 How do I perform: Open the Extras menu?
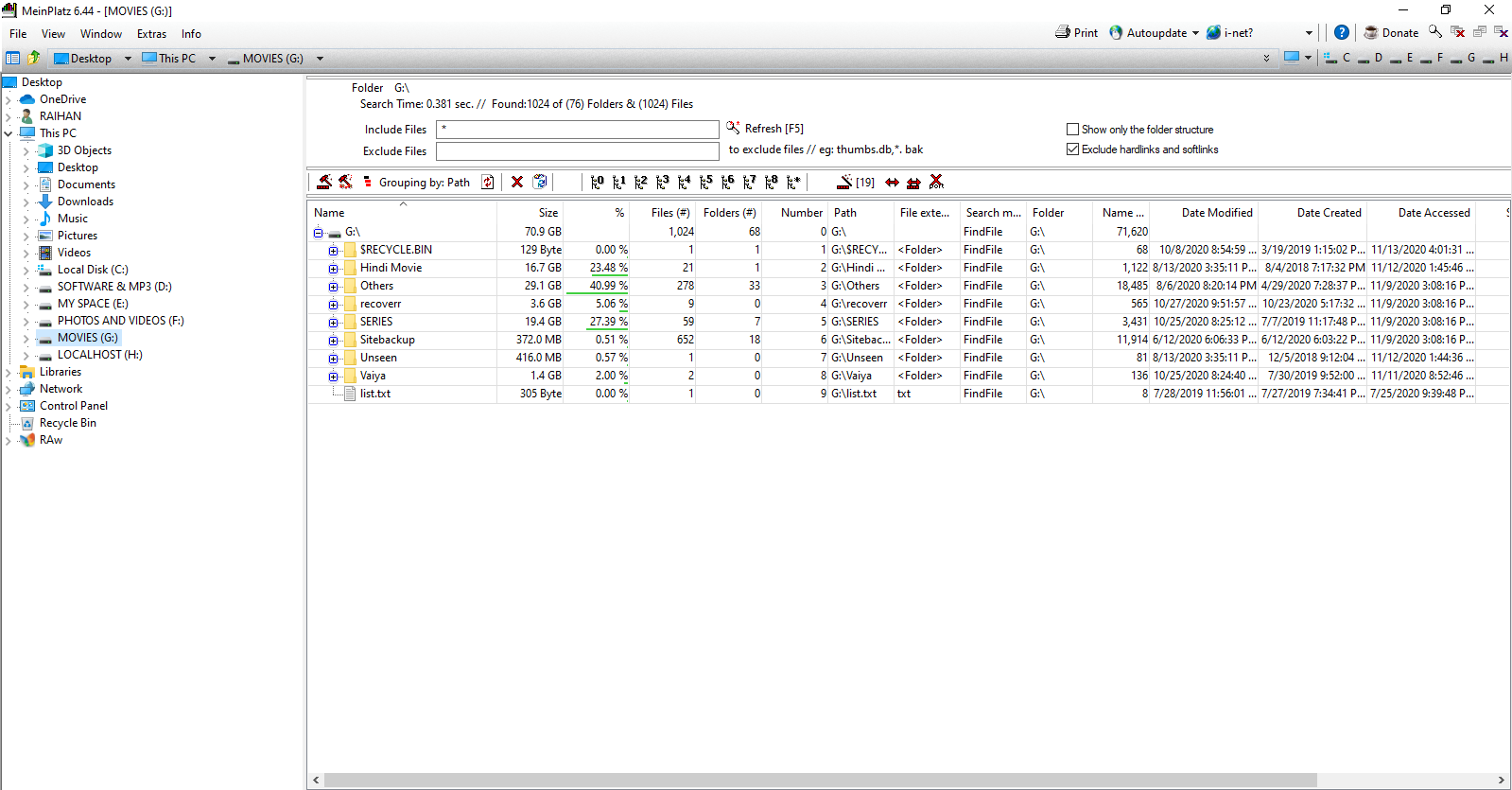coord(151,34)
